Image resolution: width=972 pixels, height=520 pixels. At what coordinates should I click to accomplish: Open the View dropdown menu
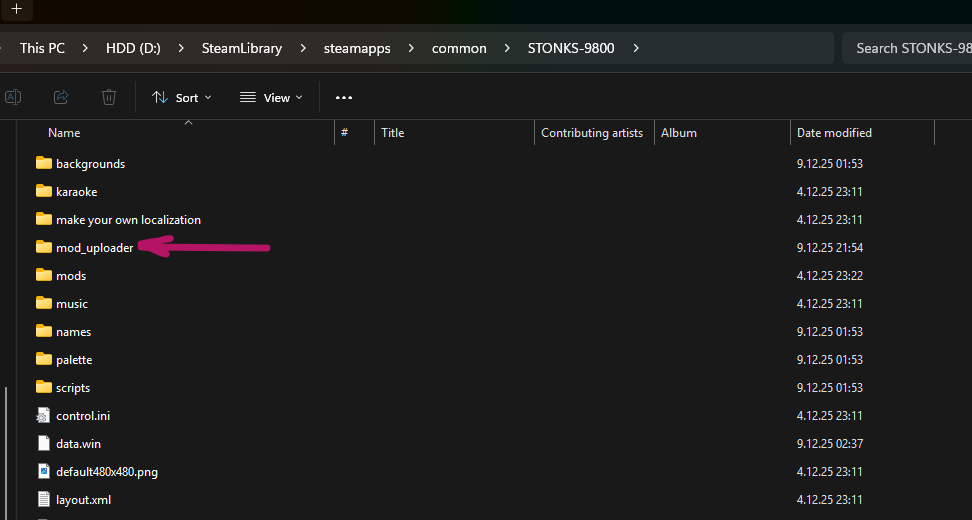click(271, 97)
